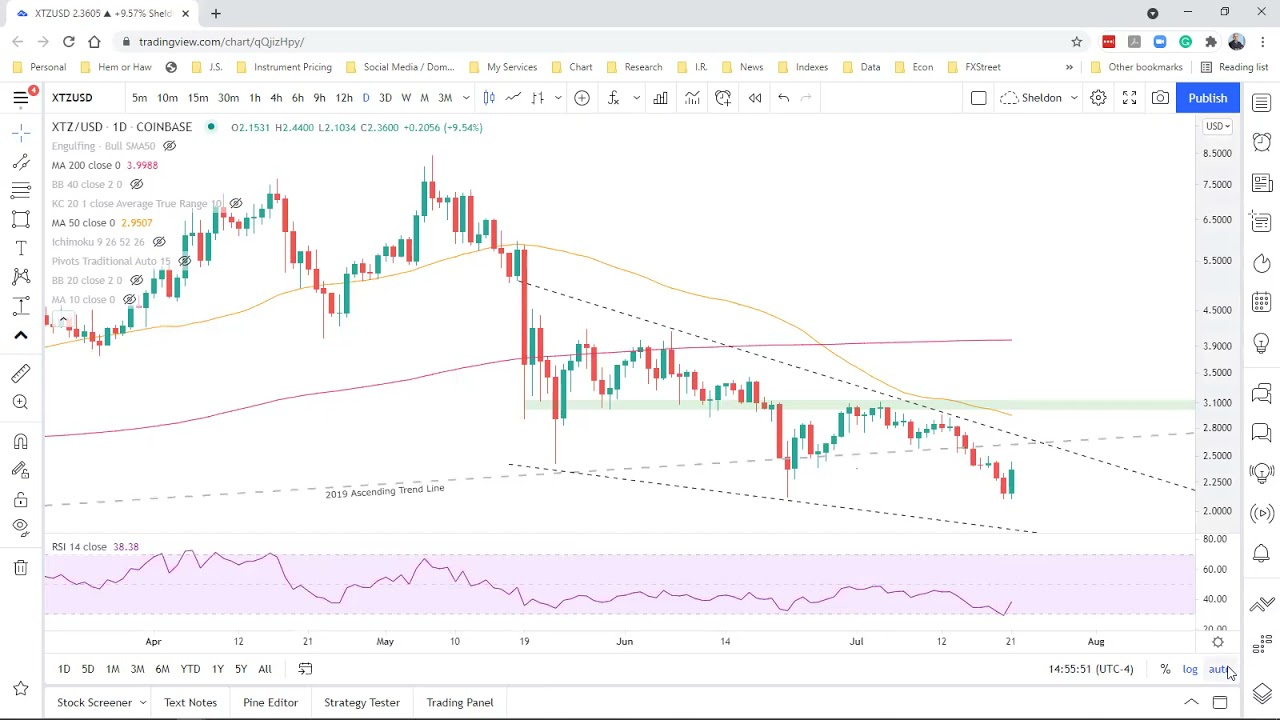The height and width of the screenshot is (720, 1280).
Task: Toggle stay in drawing mode pencil-lock
Action: [21, 470]
